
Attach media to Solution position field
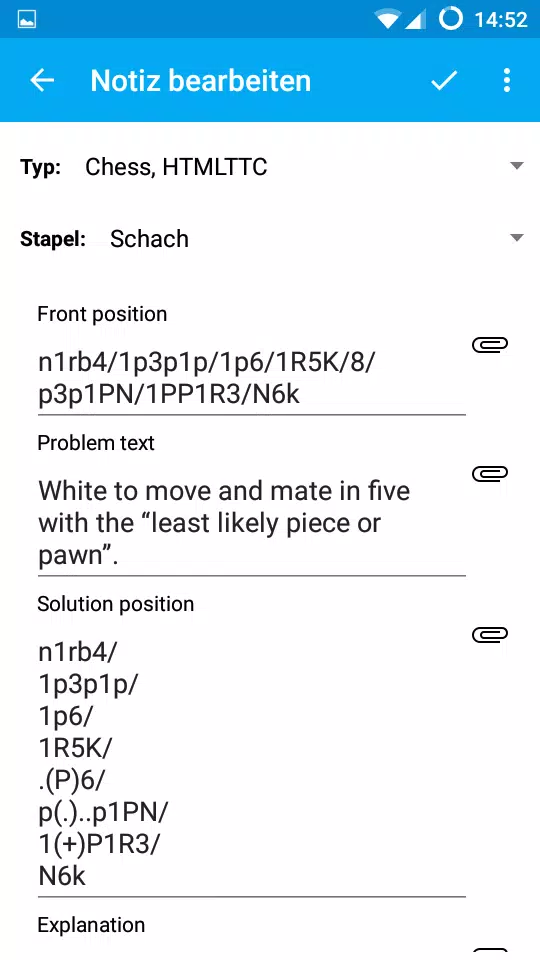490,634
